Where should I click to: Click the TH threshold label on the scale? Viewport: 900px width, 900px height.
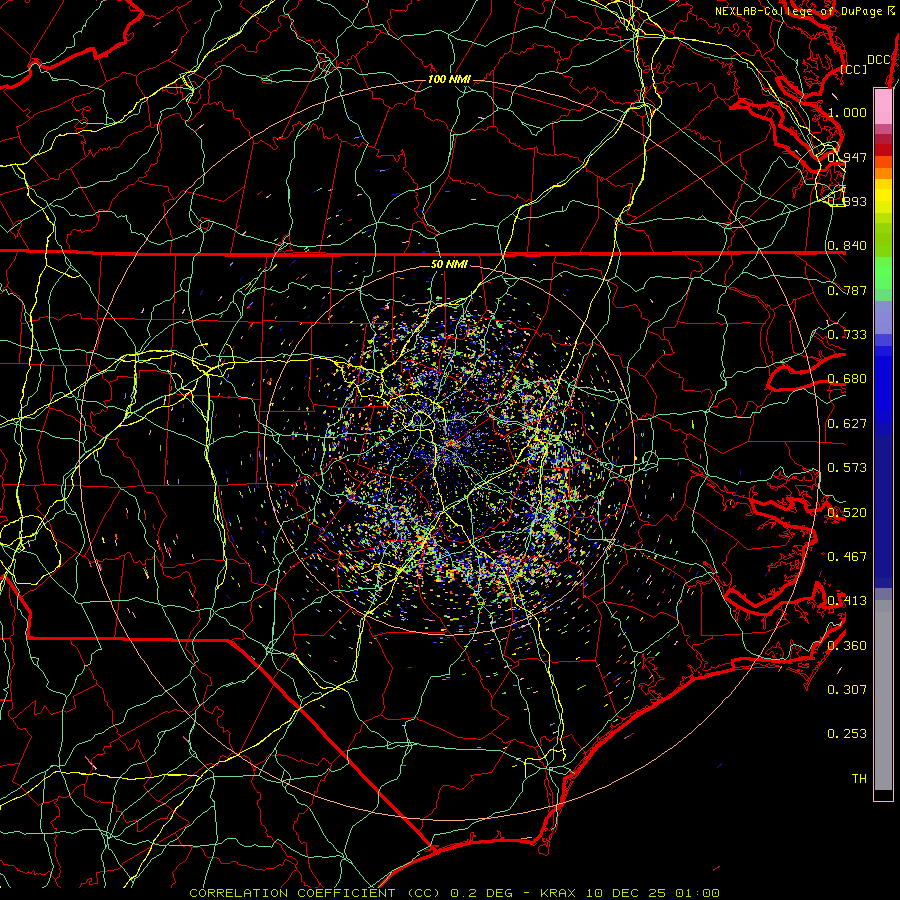[x=859, y=779]
